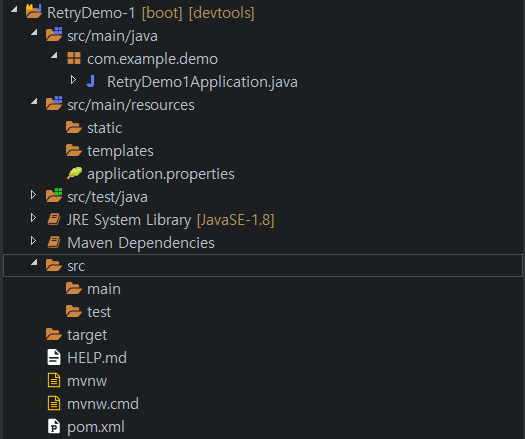This screenshot has height=439, width=525.
Task: Select the static folder name
Action: 104,128
